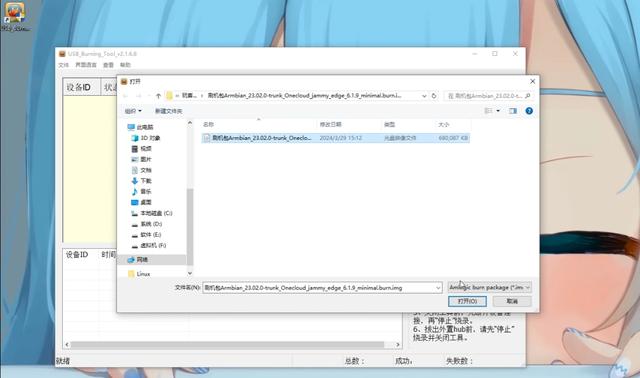Click the 取消 button in the dialog
The width and height of the screenshot is (640, 378).
[512, 301]
